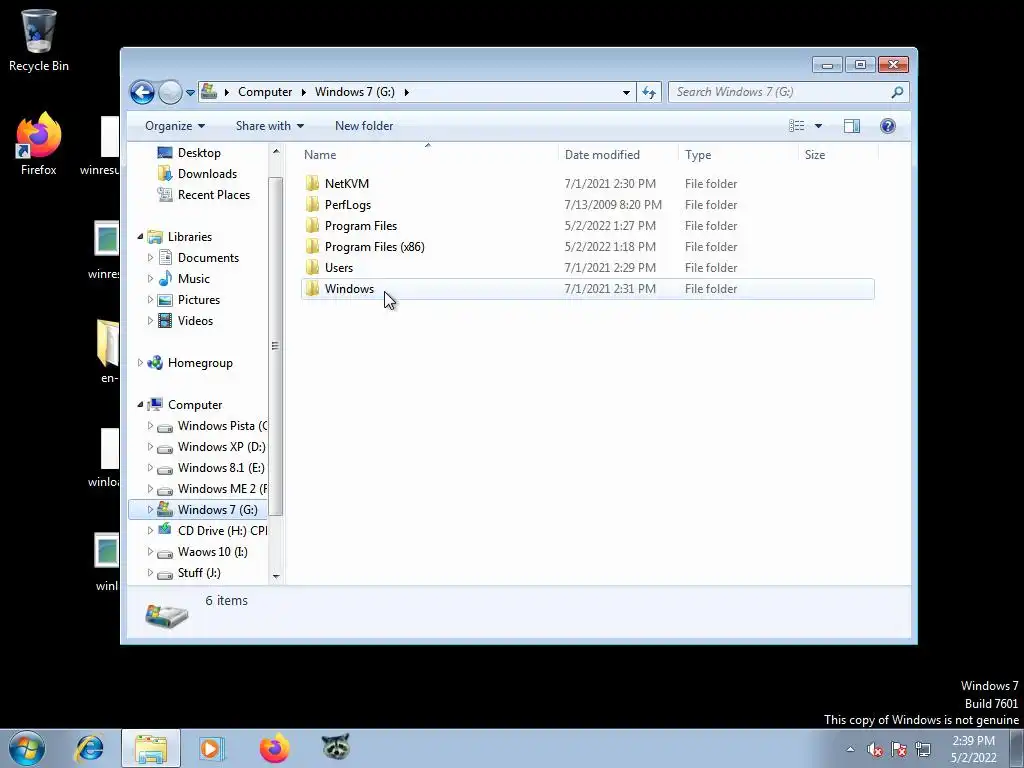The width and height of the screenshot is (1024, 768).
Task: Open Explorer help button
Action: pos(888,126)
